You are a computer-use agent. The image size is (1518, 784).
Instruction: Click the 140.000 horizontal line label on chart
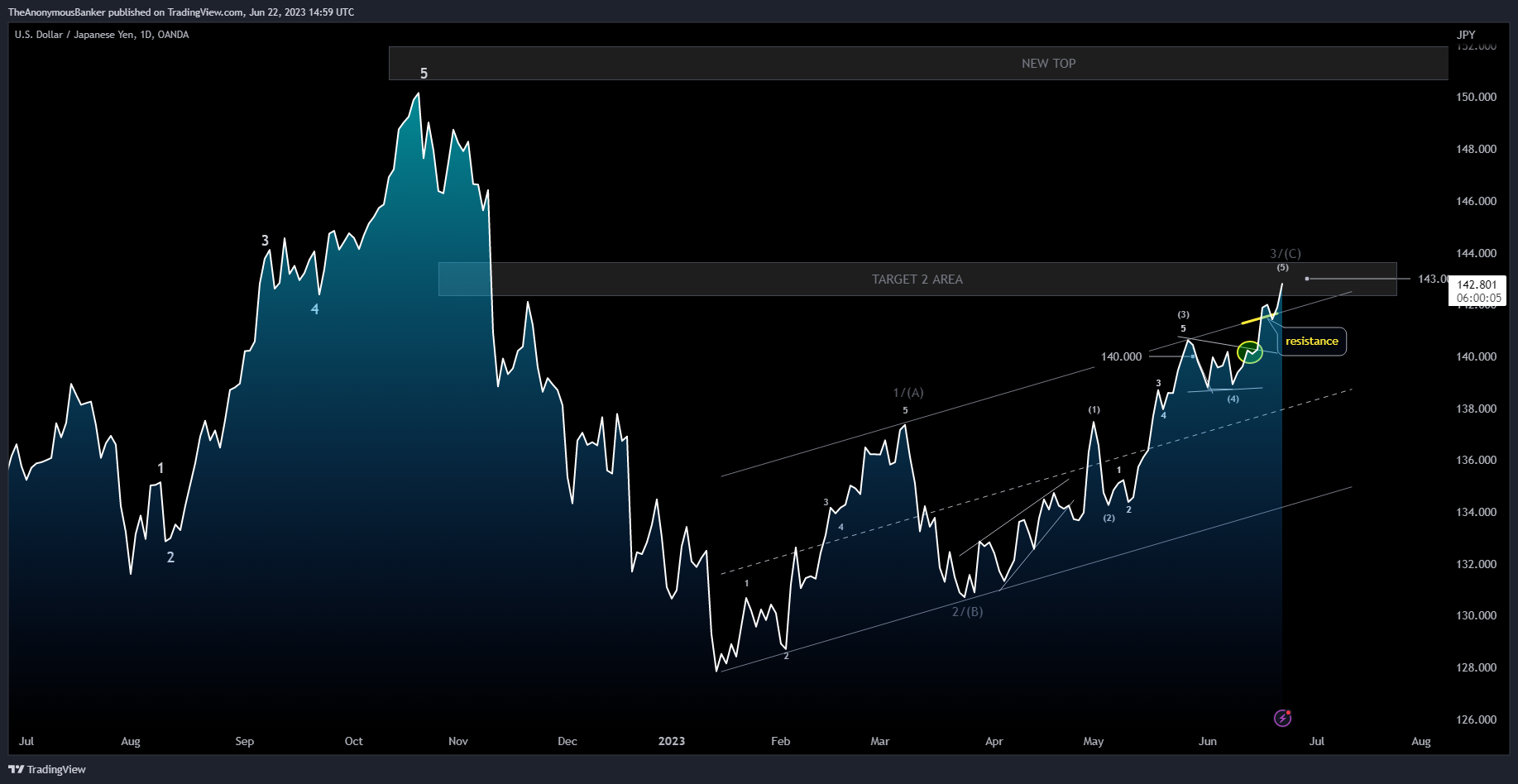[x=1121, y=357]
